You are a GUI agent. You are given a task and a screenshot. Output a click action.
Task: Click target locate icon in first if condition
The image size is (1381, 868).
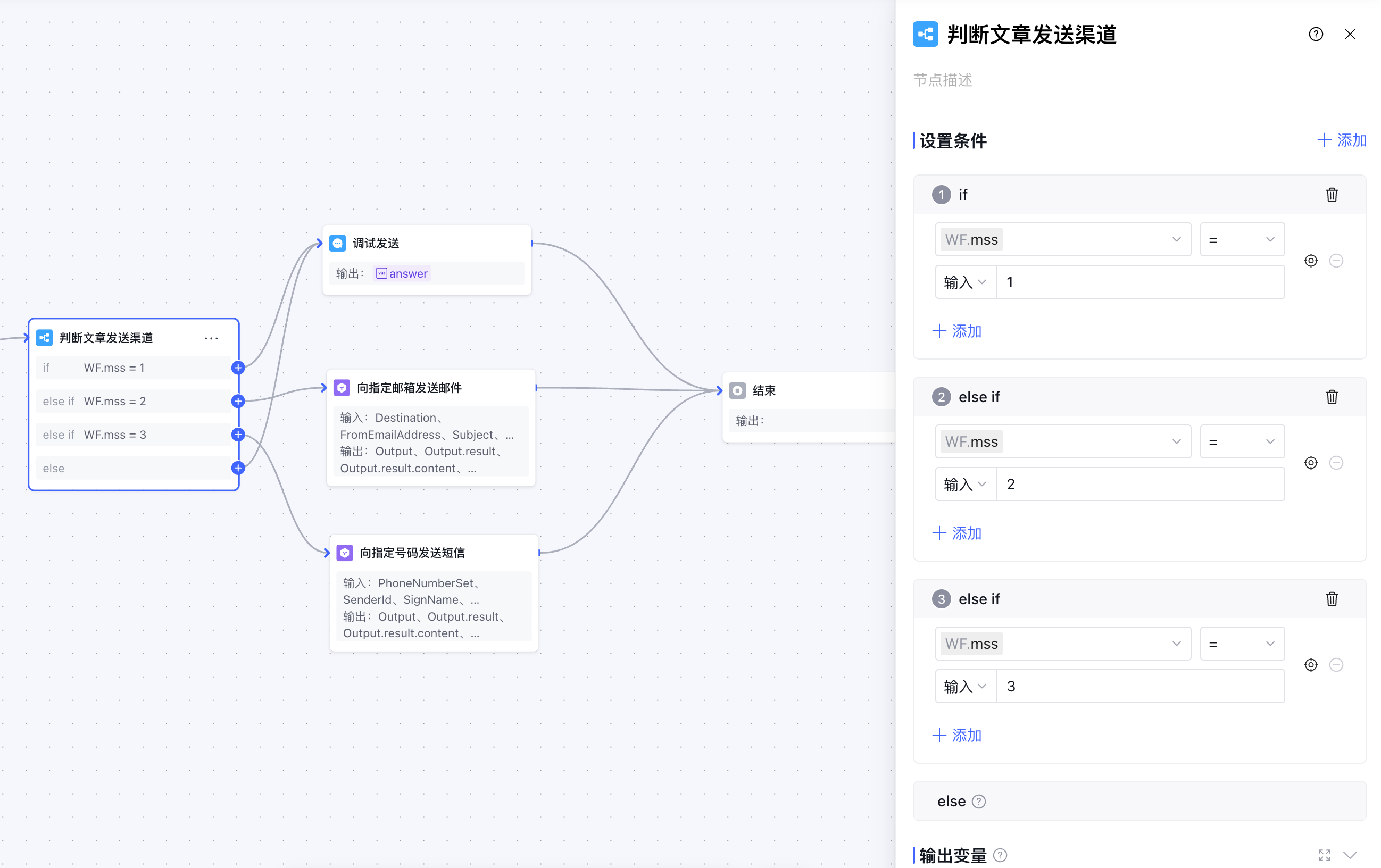click(1310, 261)
